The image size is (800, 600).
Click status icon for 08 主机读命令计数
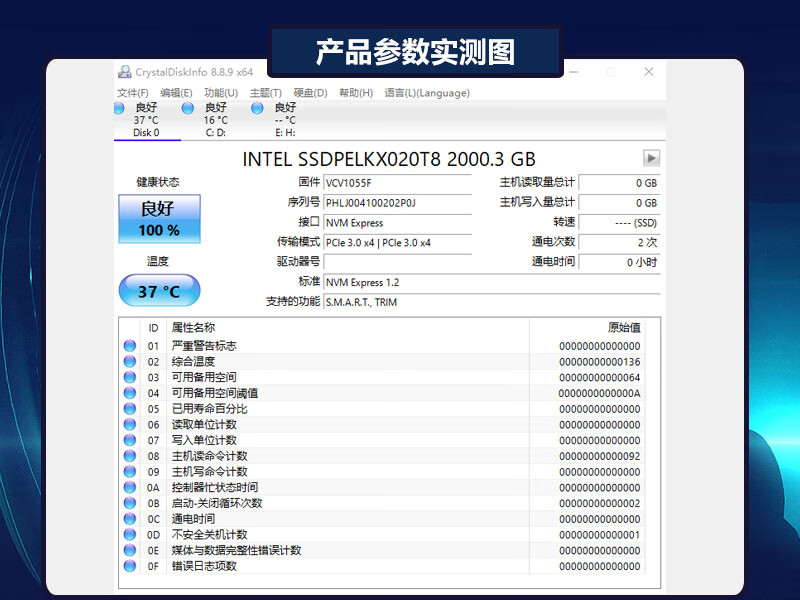[x=130, y=456]
